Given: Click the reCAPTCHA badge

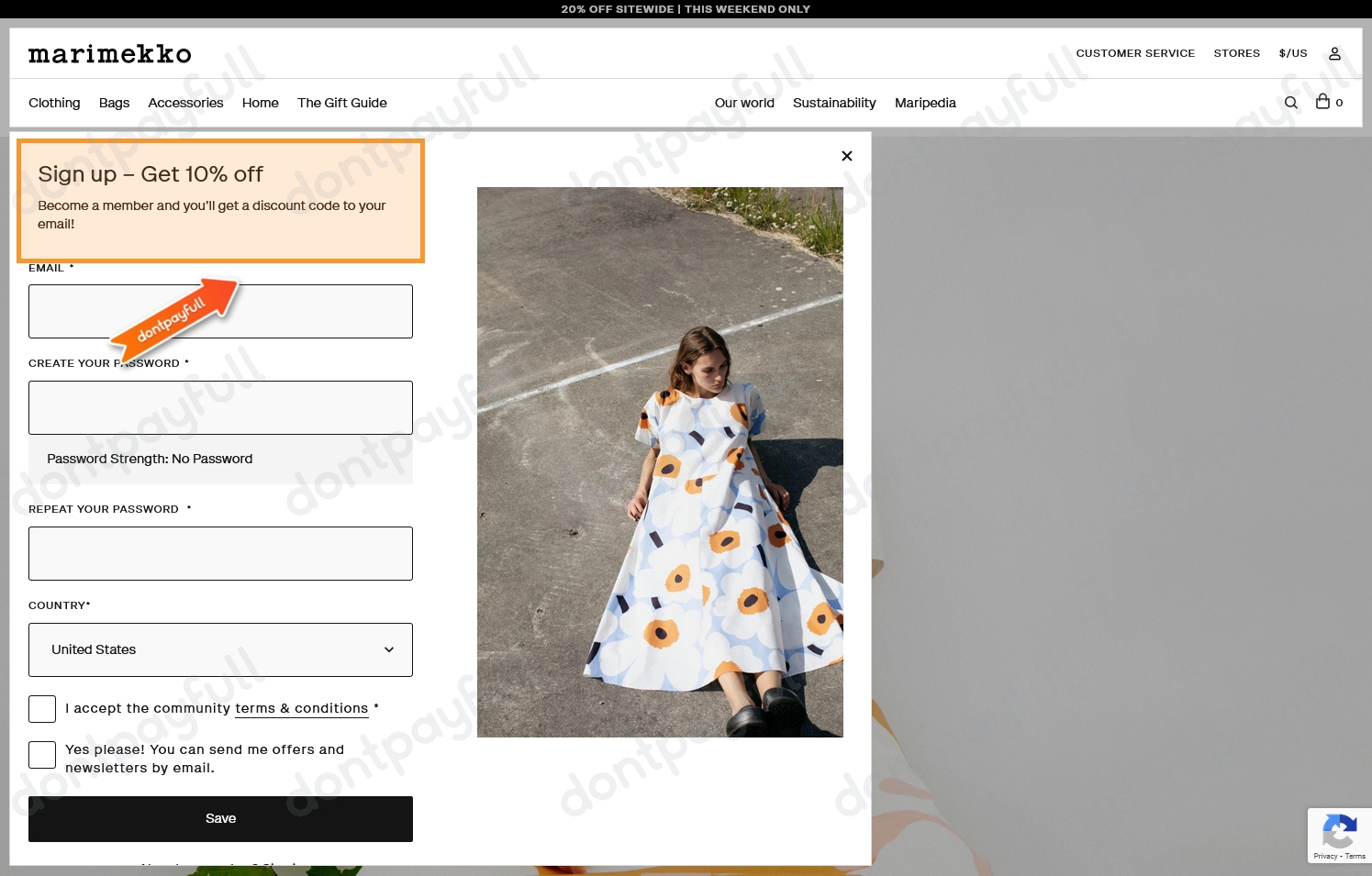Looking at the screenshot, I should (x=1340, y=835).
